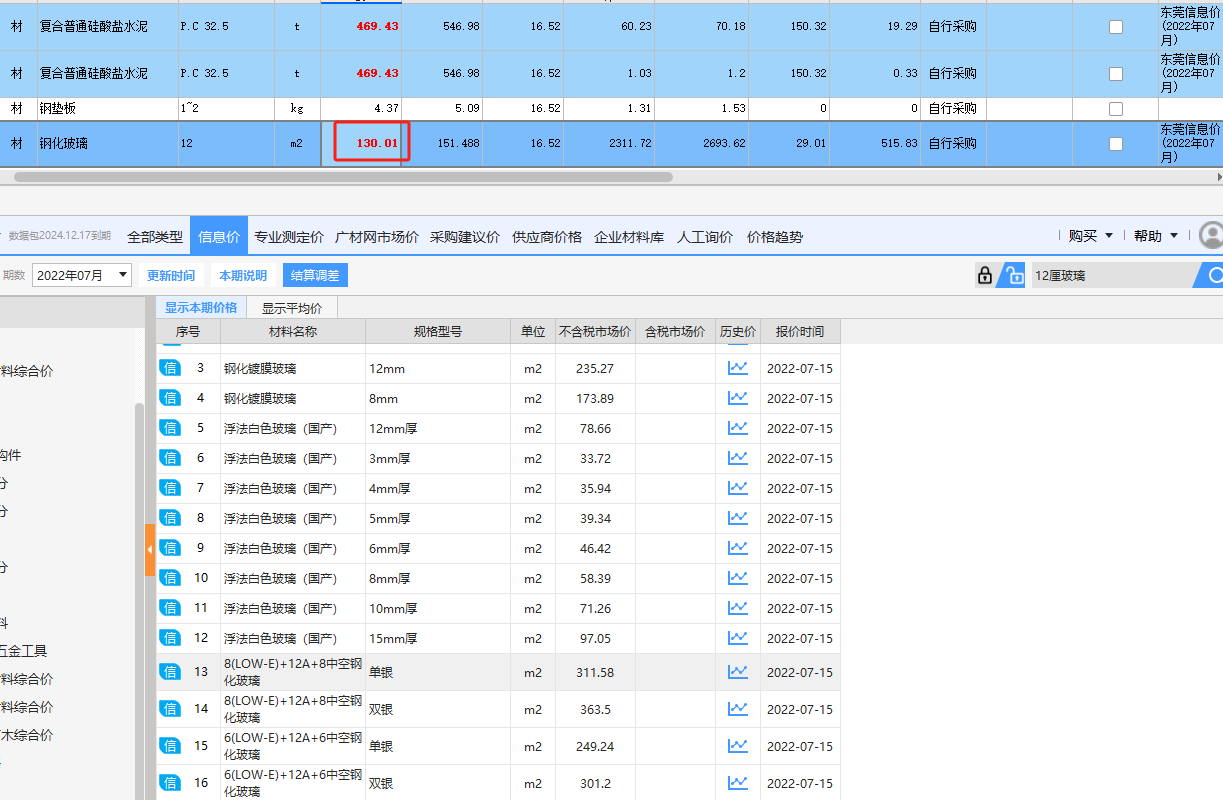The image size is (1223, 800).
Task: Click the 自行采购 cell in 钢化玻璃 row
Action: pos(953,143)
